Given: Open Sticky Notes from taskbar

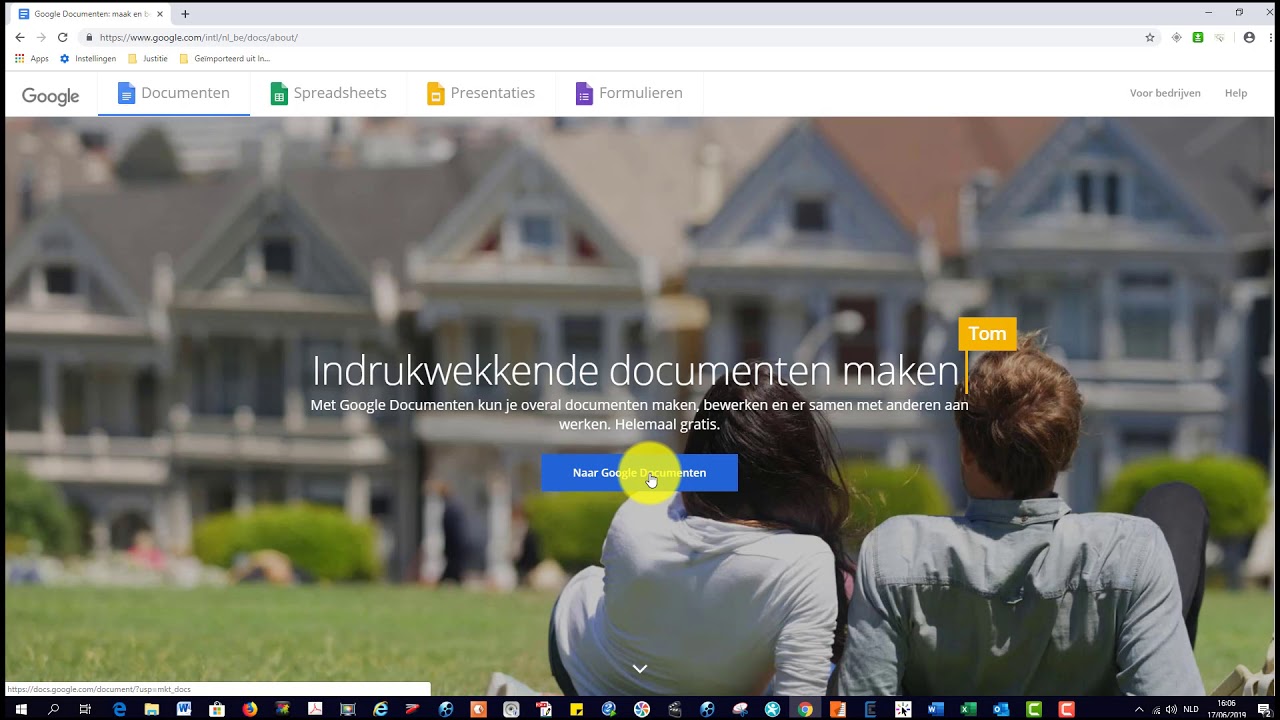Looking at the screenshot, I should pyautogui.click(x=576, y=709).
